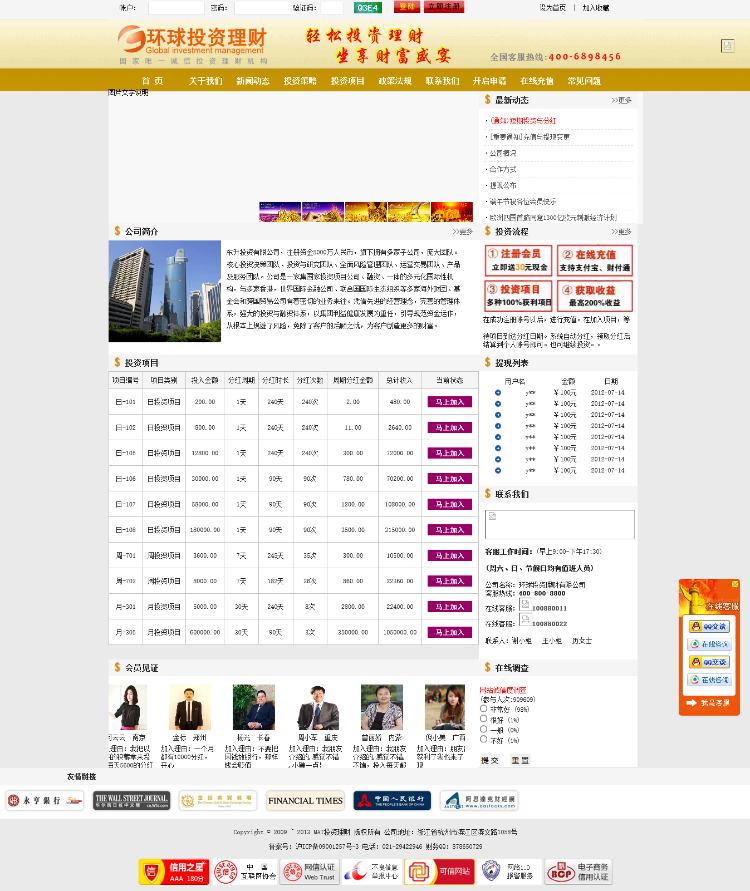
Task: Click the 可信网站 badge
Action: tap(438, 872)
